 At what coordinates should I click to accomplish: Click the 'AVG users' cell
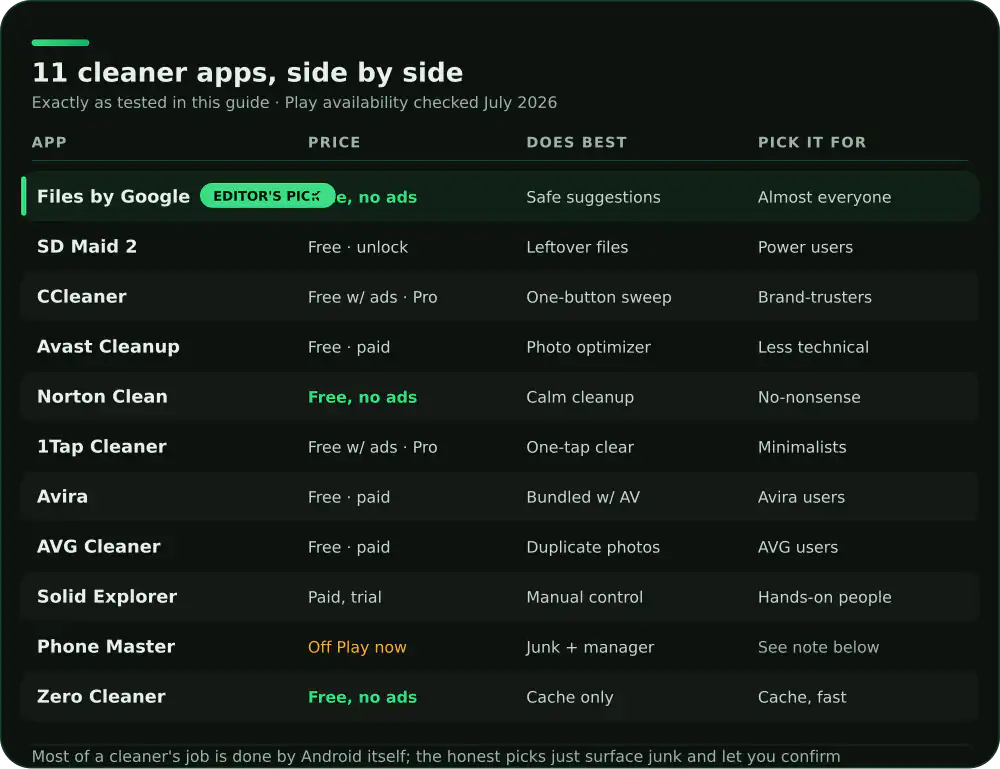(798, 547)
